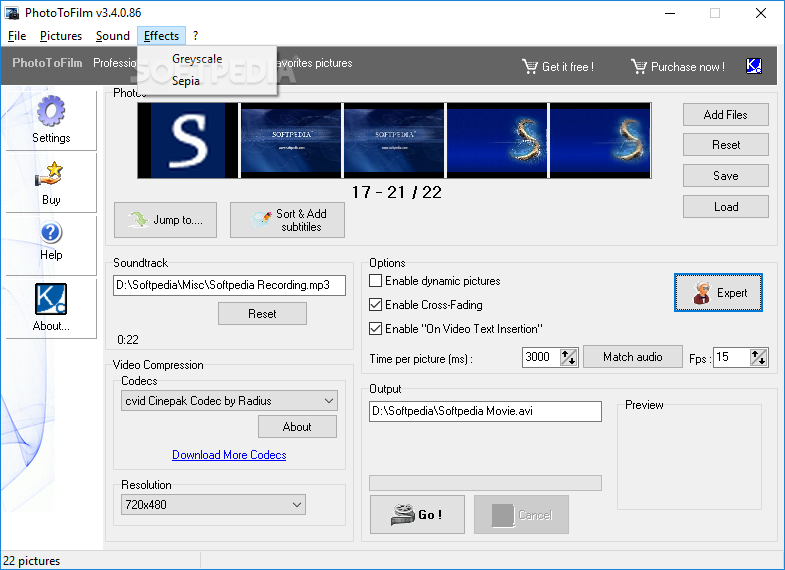Image resolution: width=785 pixels, height=570 pixels.
Task: Open Help with the question mark icon
Action: tap(51, 233)
